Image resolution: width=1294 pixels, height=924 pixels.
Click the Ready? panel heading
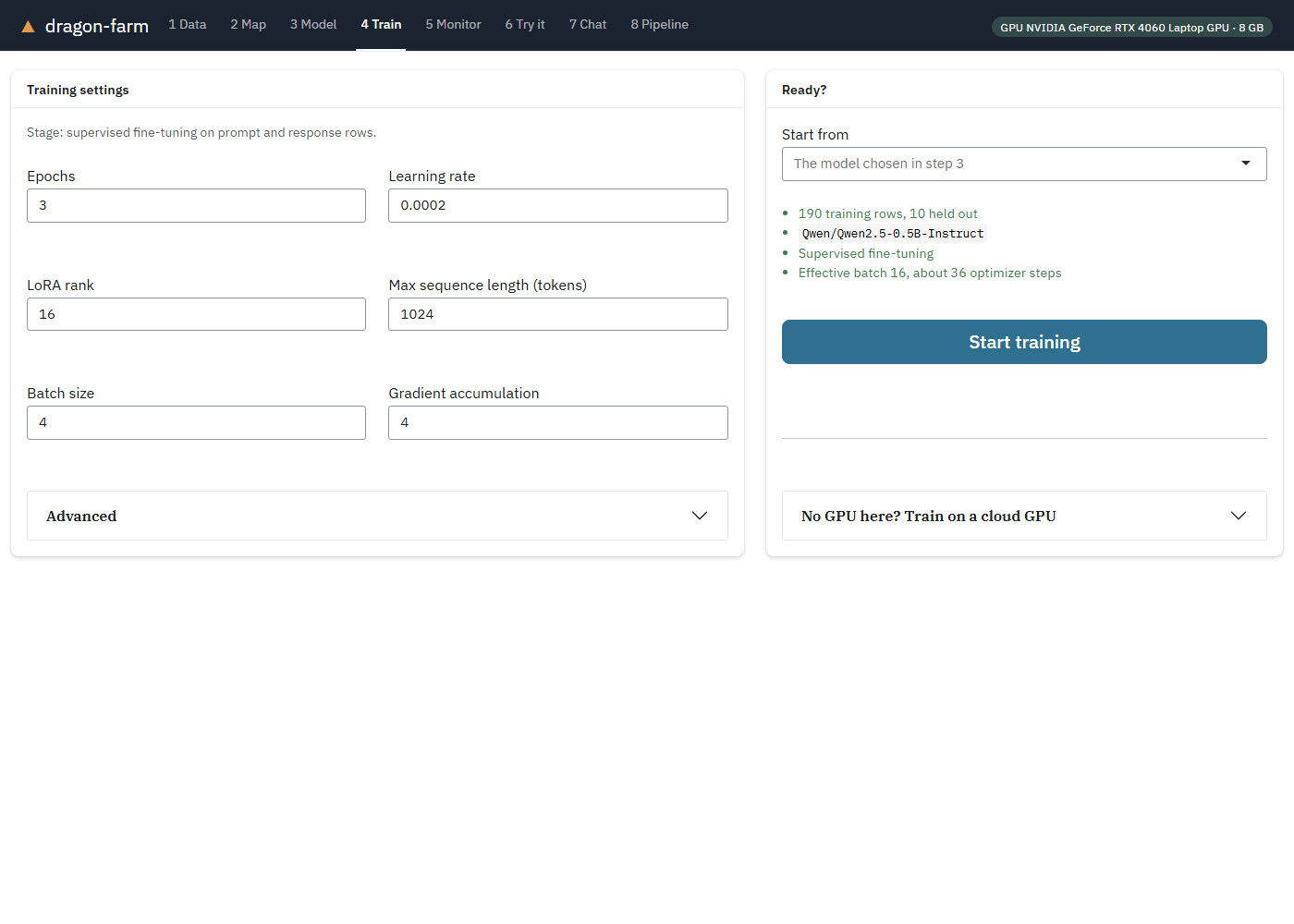click(x=804, y=90)
